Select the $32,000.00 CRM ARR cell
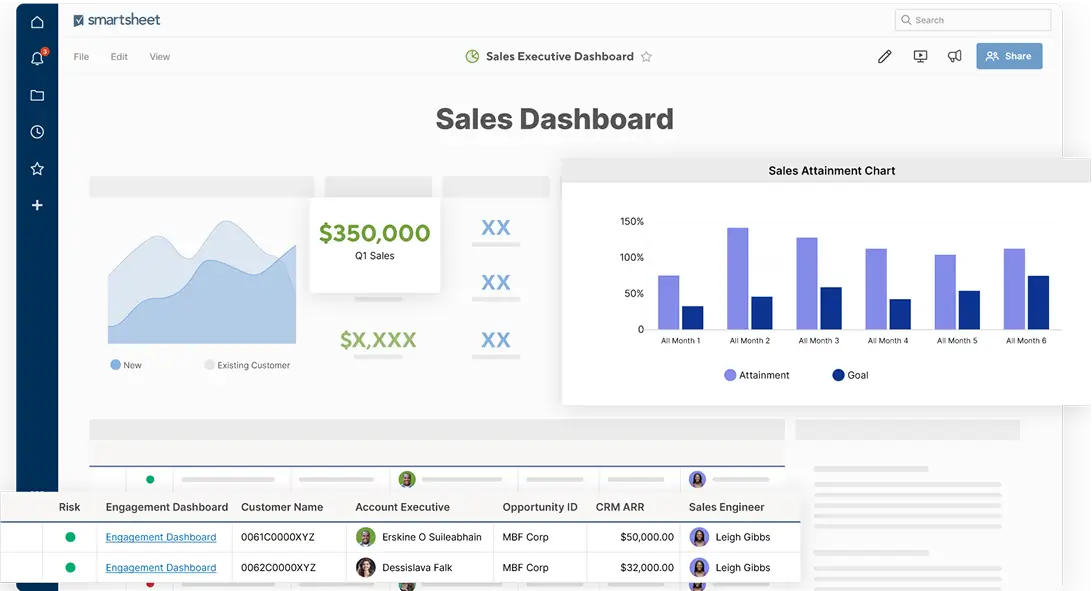 [x=634, y=568]
